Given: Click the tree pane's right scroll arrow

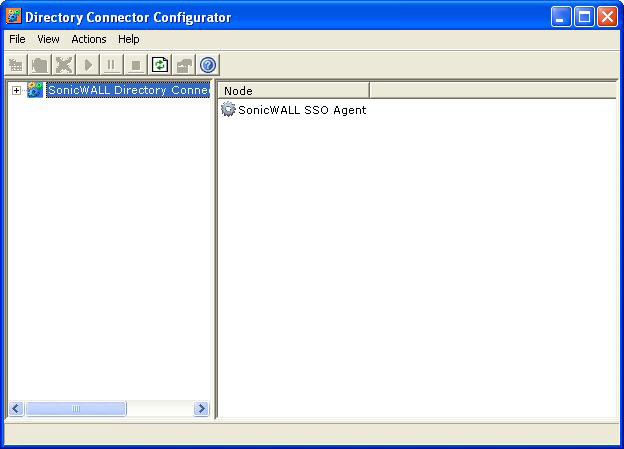Looking at the screenshot, I should tap(201, 408).
